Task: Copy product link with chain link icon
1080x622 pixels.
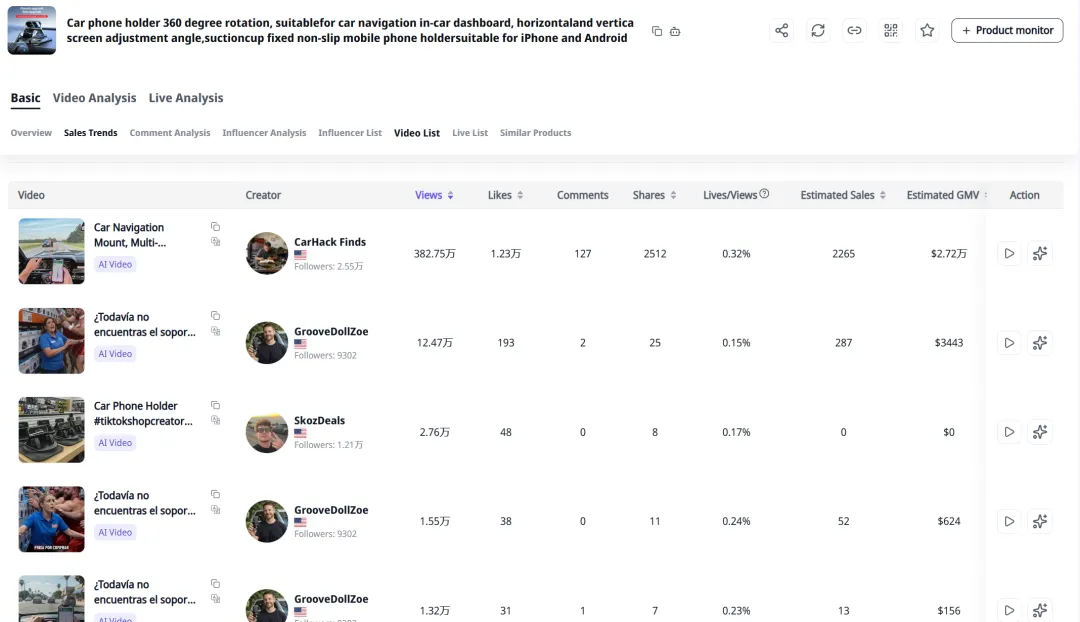Action: [854, 30]
